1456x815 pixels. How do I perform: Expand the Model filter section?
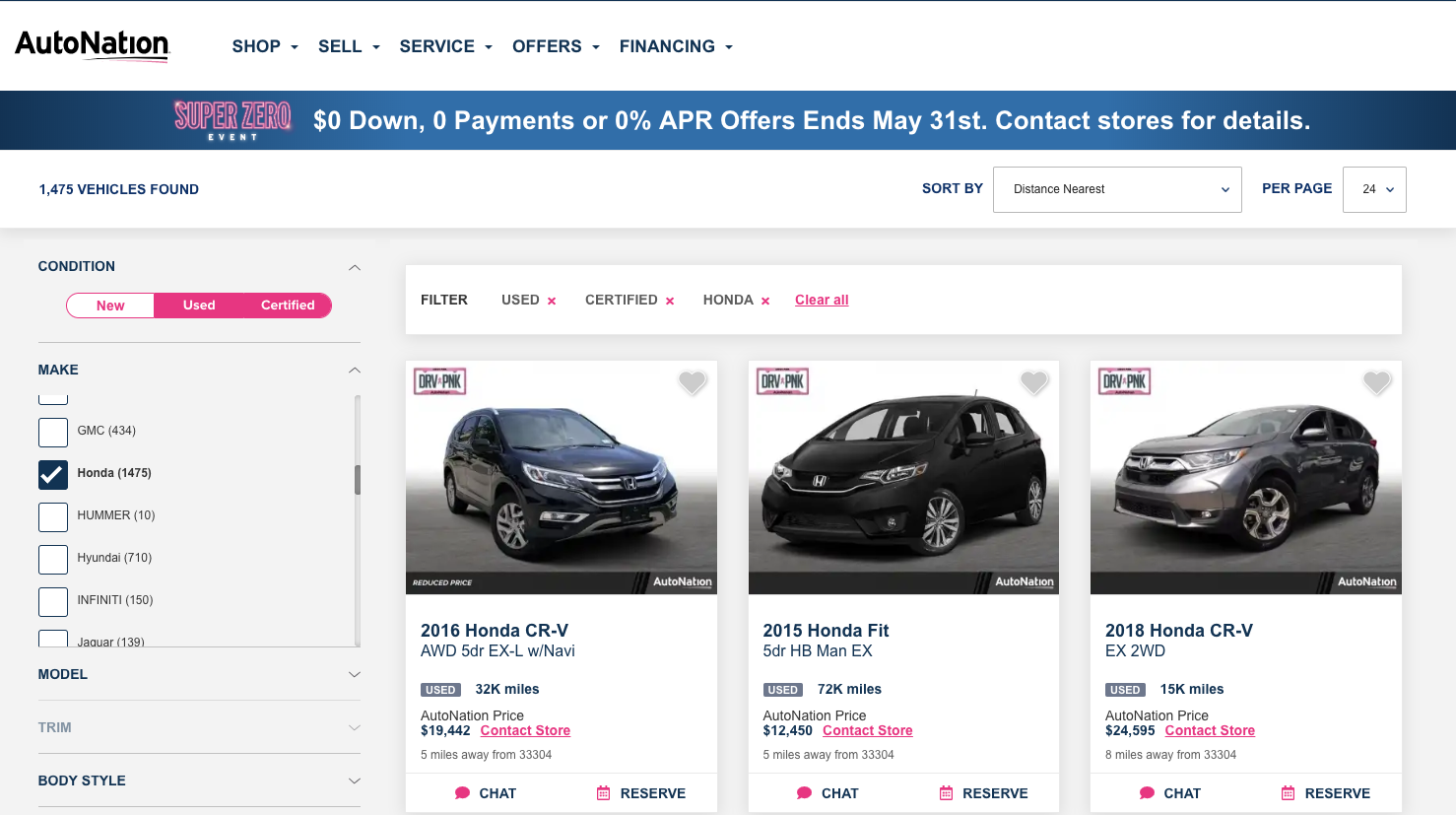coord(199,674)
